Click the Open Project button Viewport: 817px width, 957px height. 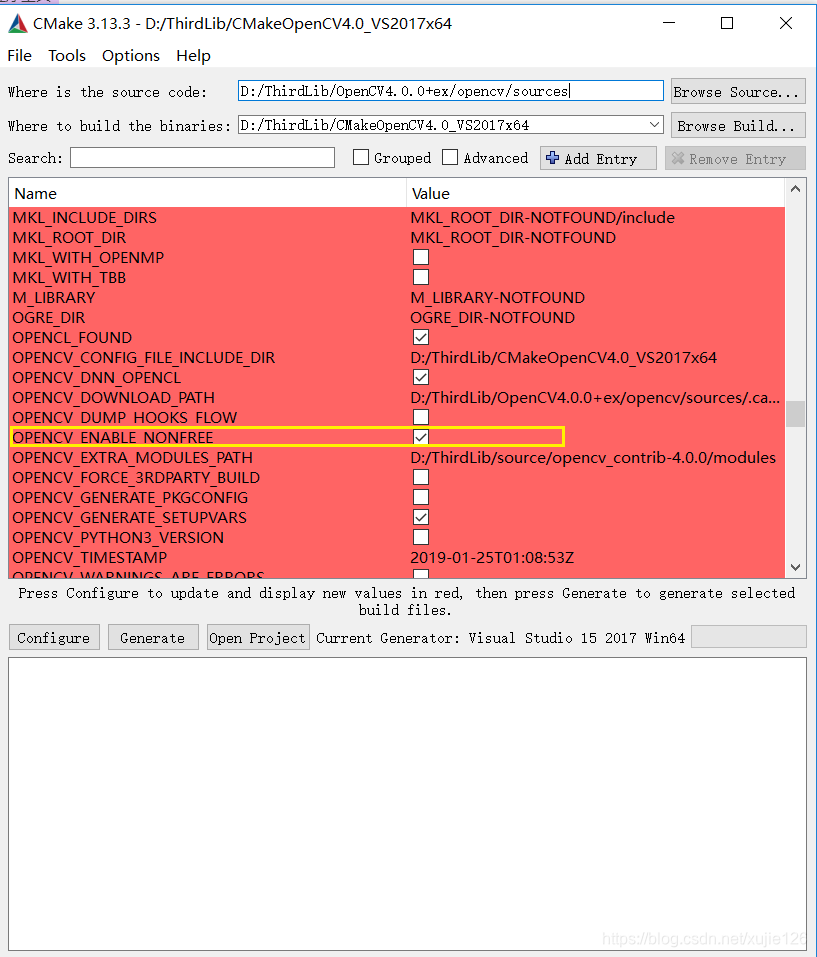coord(258,637)
